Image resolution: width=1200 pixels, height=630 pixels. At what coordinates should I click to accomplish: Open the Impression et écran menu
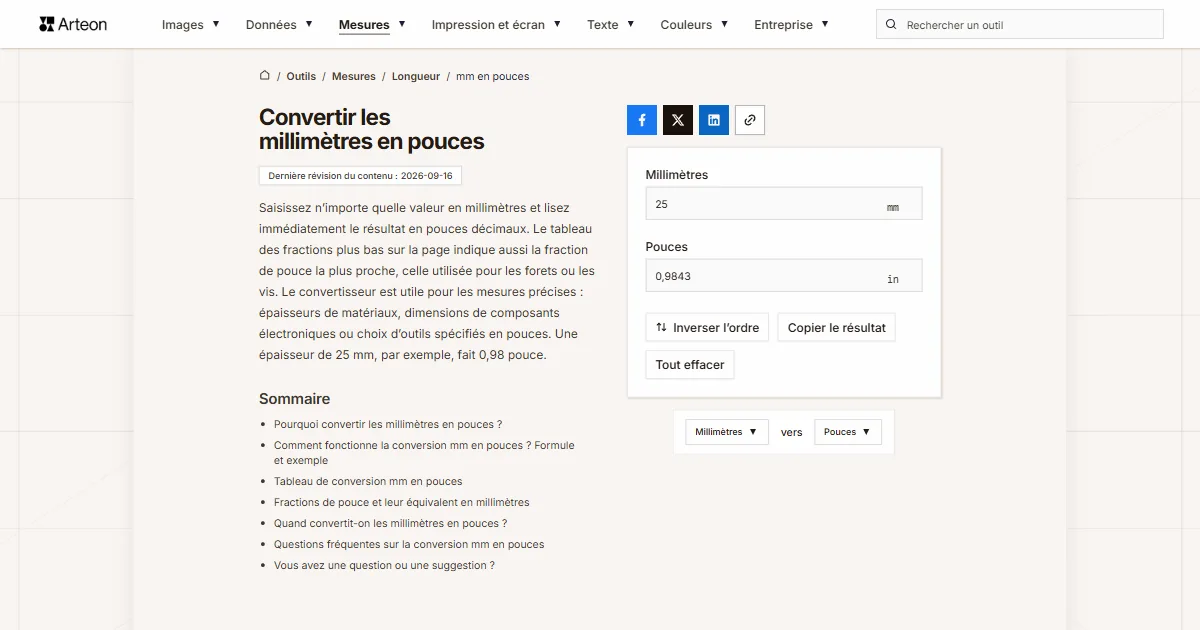(x=496, y=25)
